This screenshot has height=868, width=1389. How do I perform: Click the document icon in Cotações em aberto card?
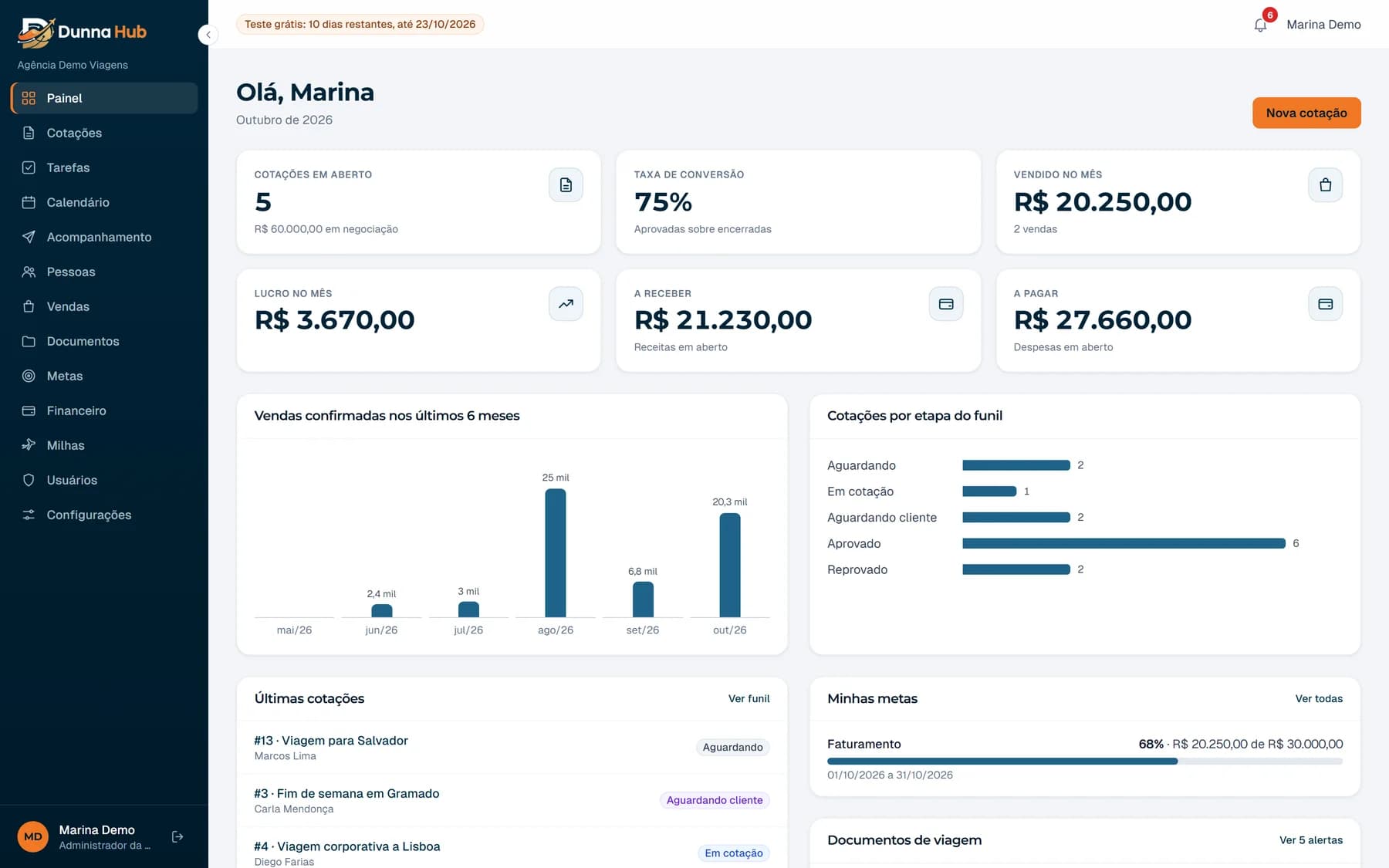pos(566,185)
